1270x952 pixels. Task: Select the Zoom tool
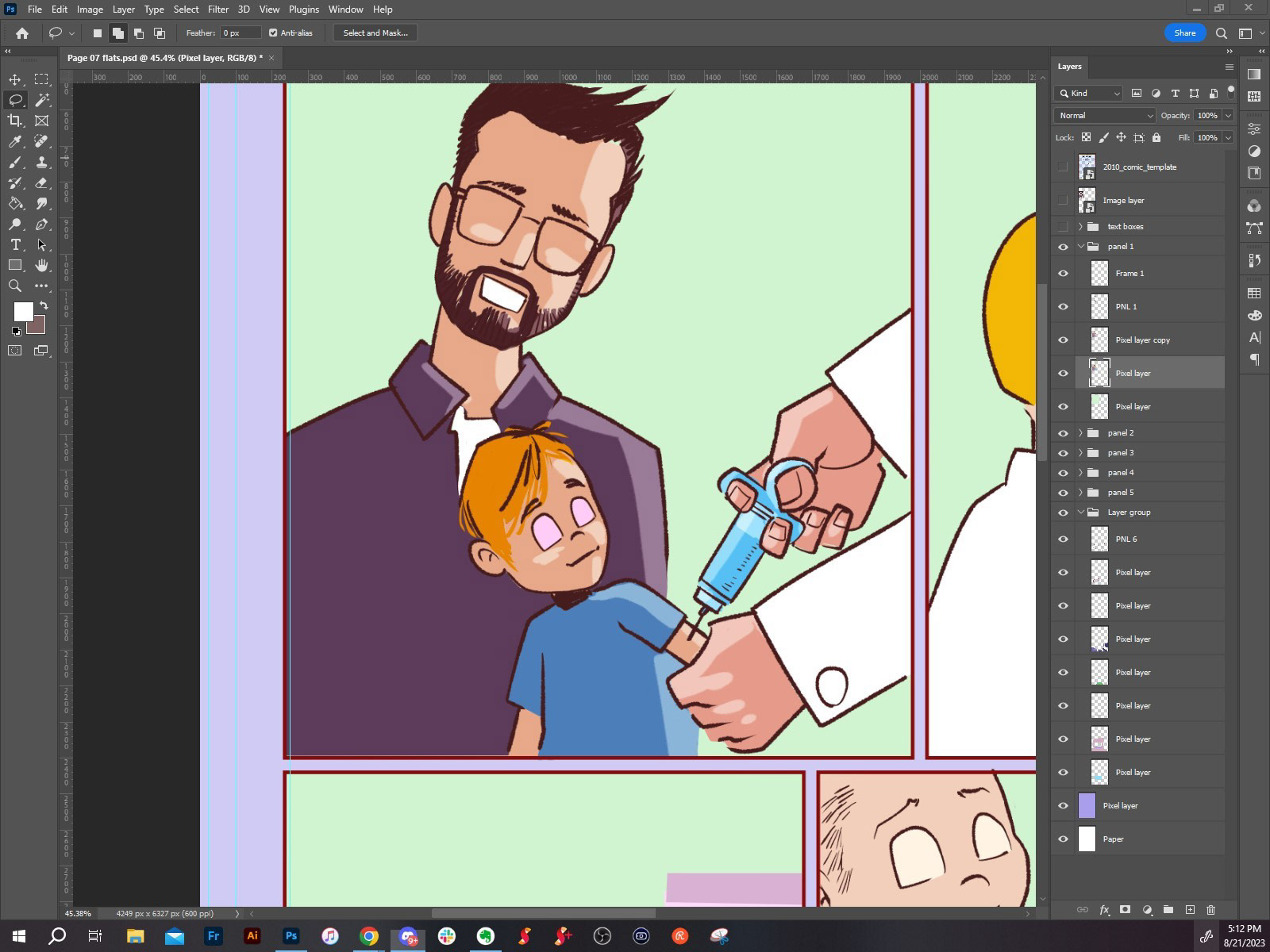click(x=15, y=286)
